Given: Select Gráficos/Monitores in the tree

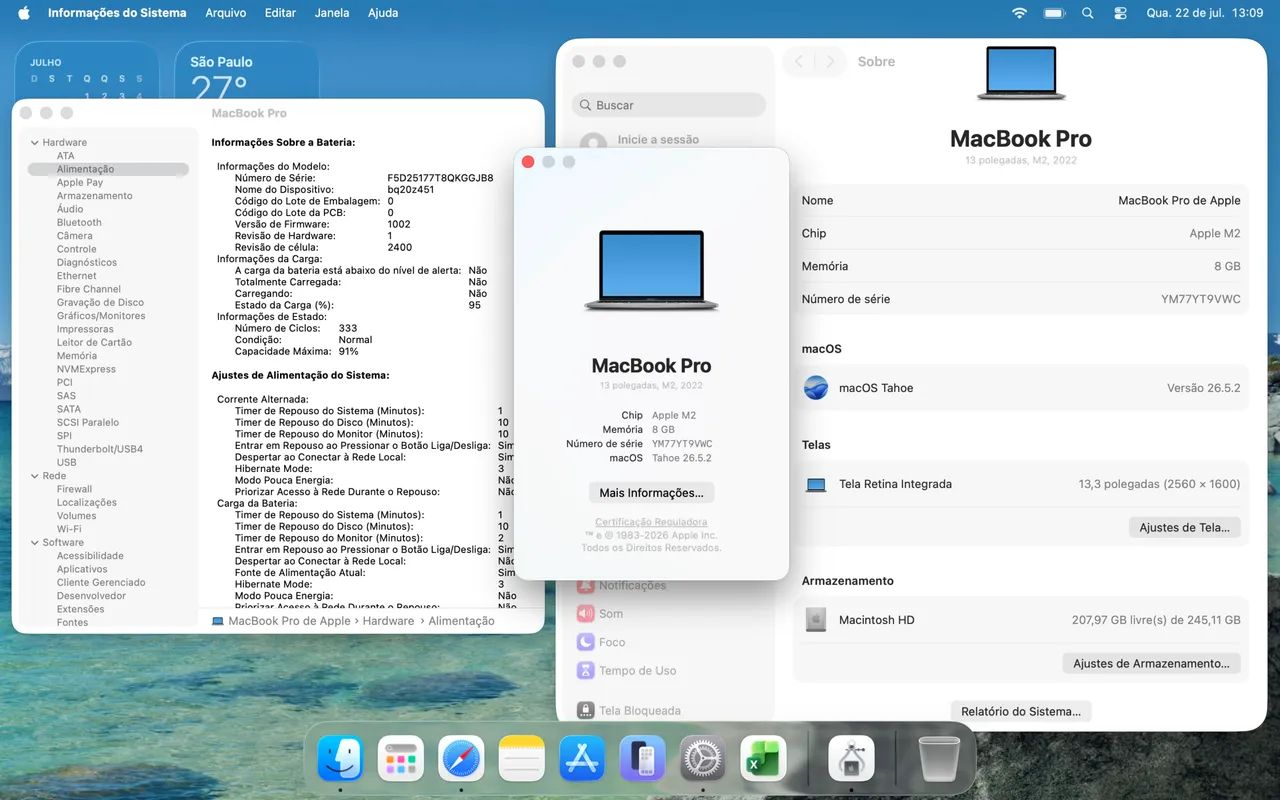Looking at the screenshot, I should 101,316.
